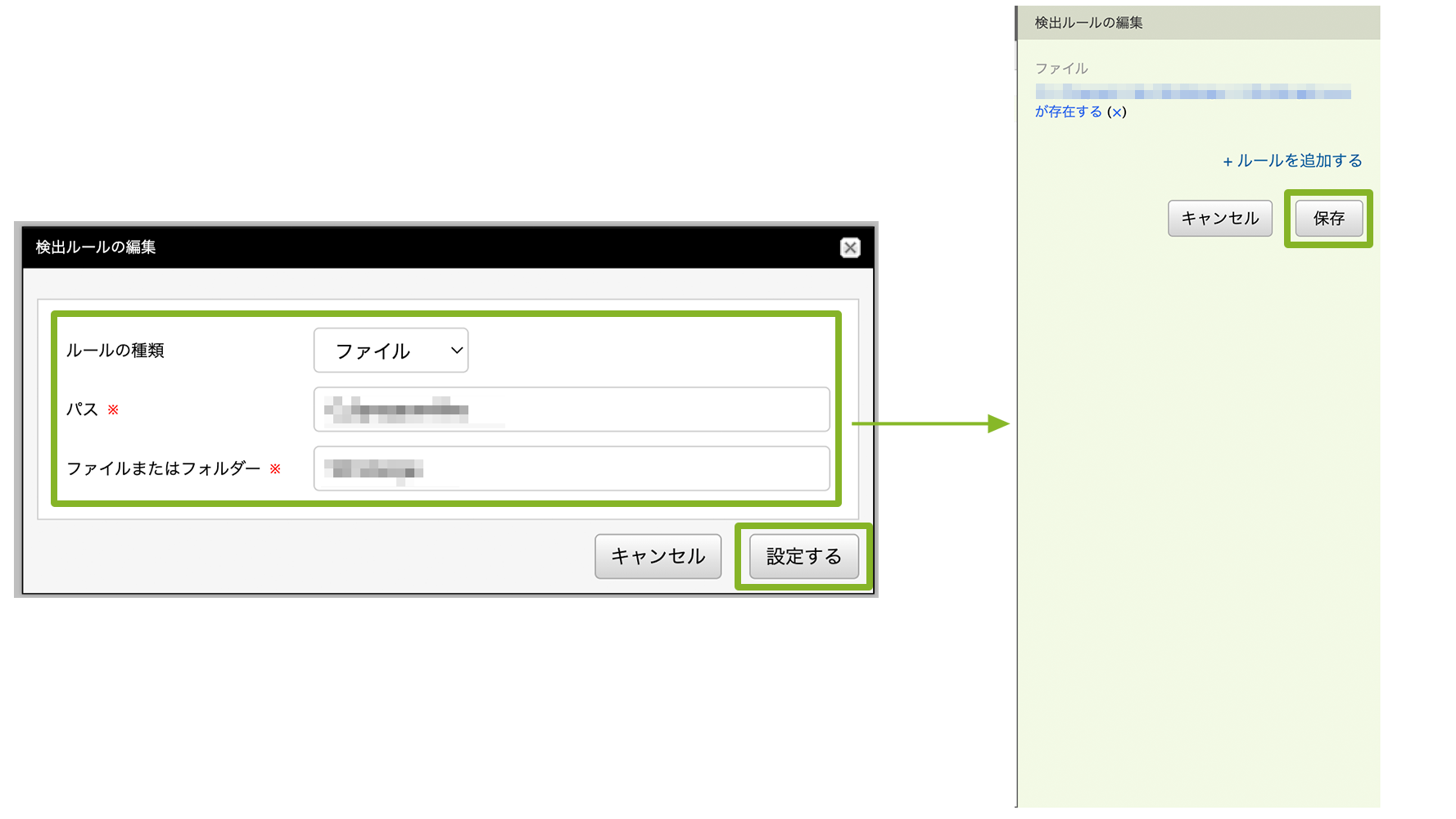
Task: Click the red required mark beside パス
Action: click(113, 409)
